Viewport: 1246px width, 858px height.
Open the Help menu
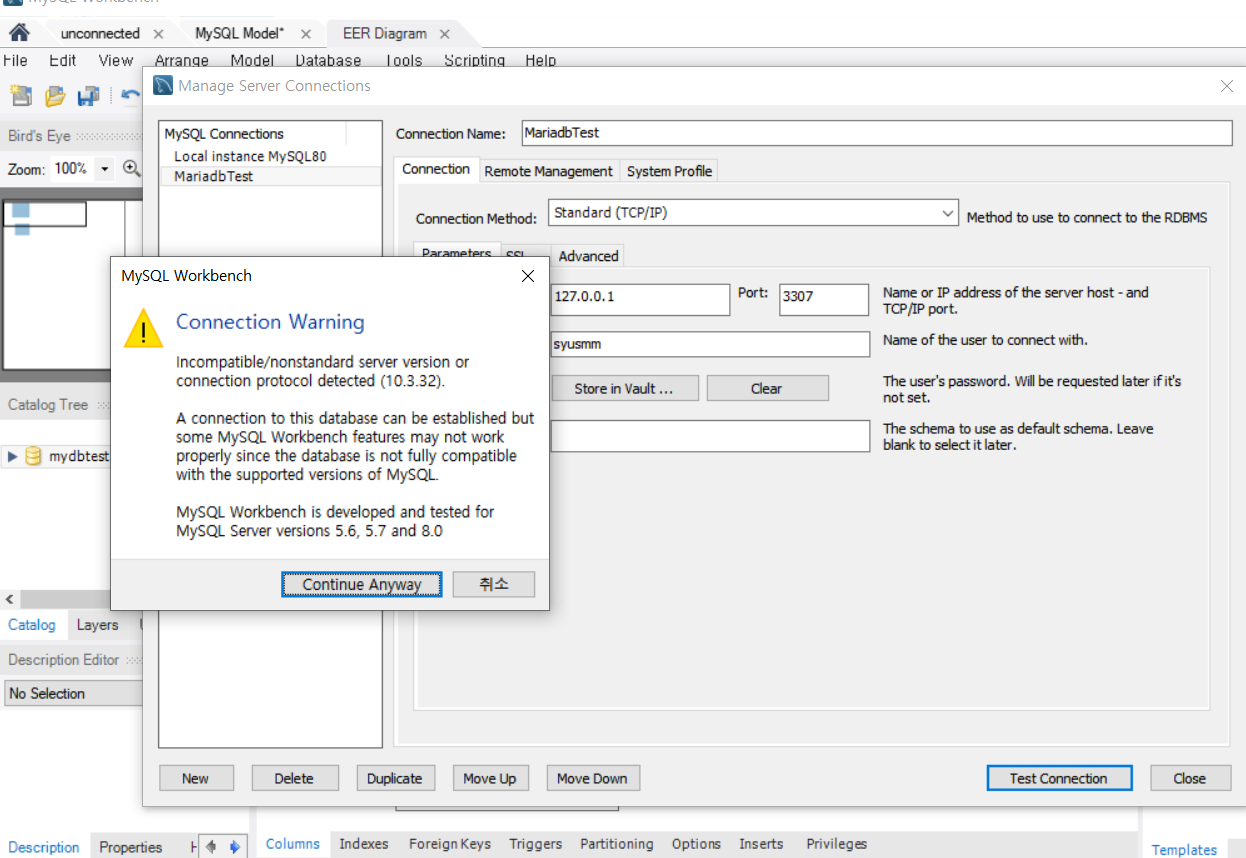[540, 60]
